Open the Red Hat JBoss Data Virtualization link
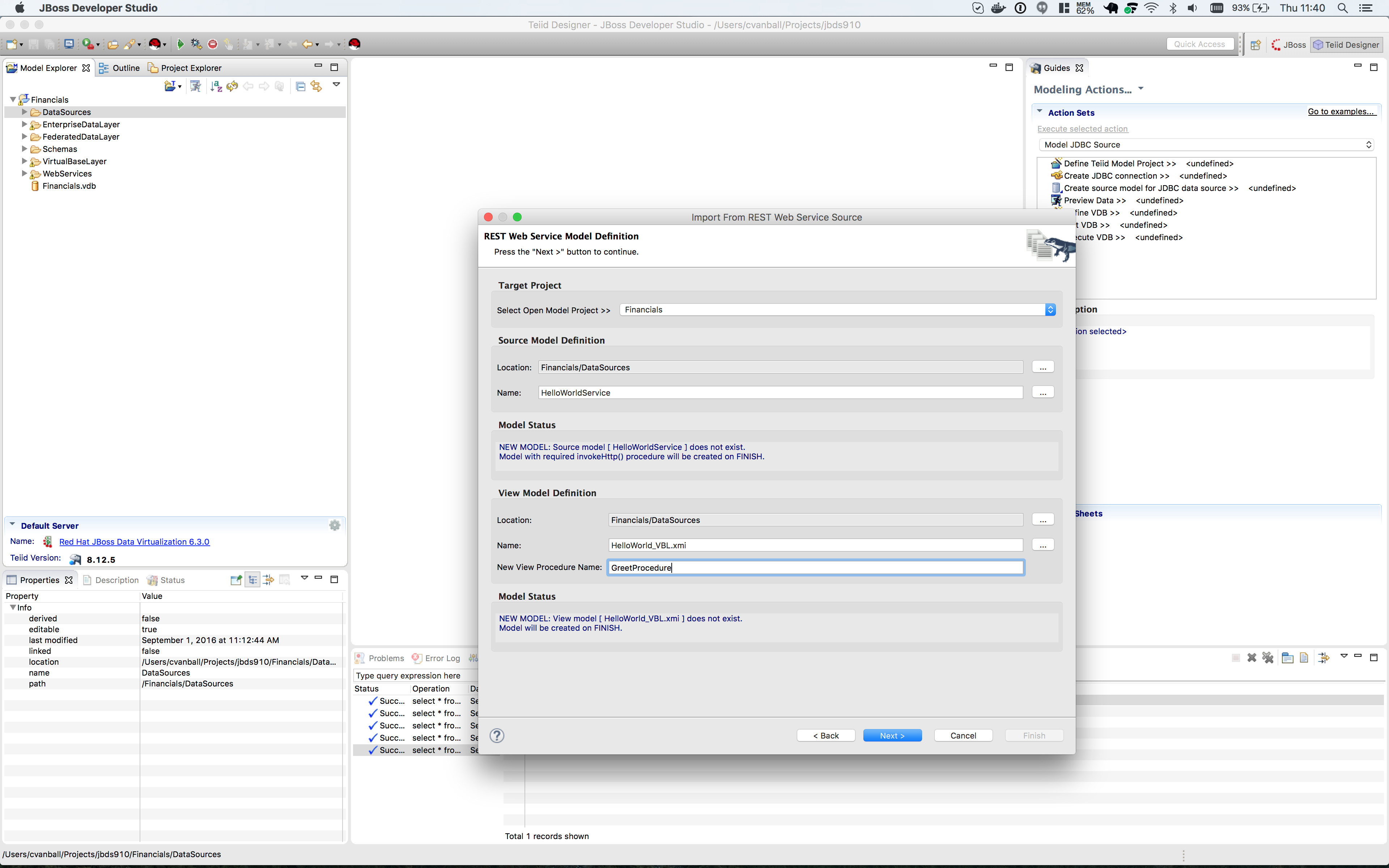Viewport: 1389px width, 868px height. coord(134,542)
